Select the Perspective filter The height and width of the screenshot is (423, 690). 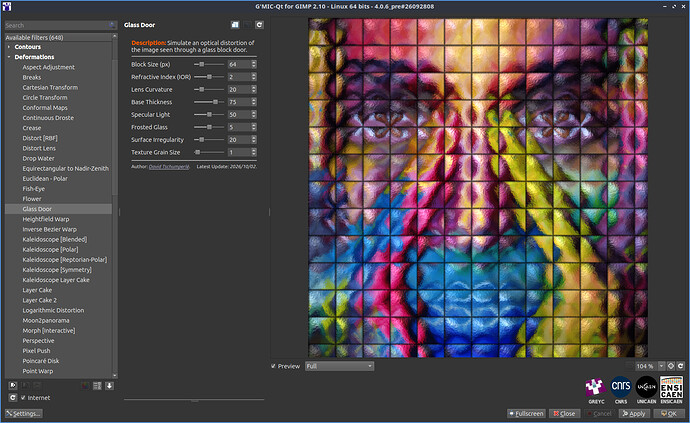[x=38, y=340]
